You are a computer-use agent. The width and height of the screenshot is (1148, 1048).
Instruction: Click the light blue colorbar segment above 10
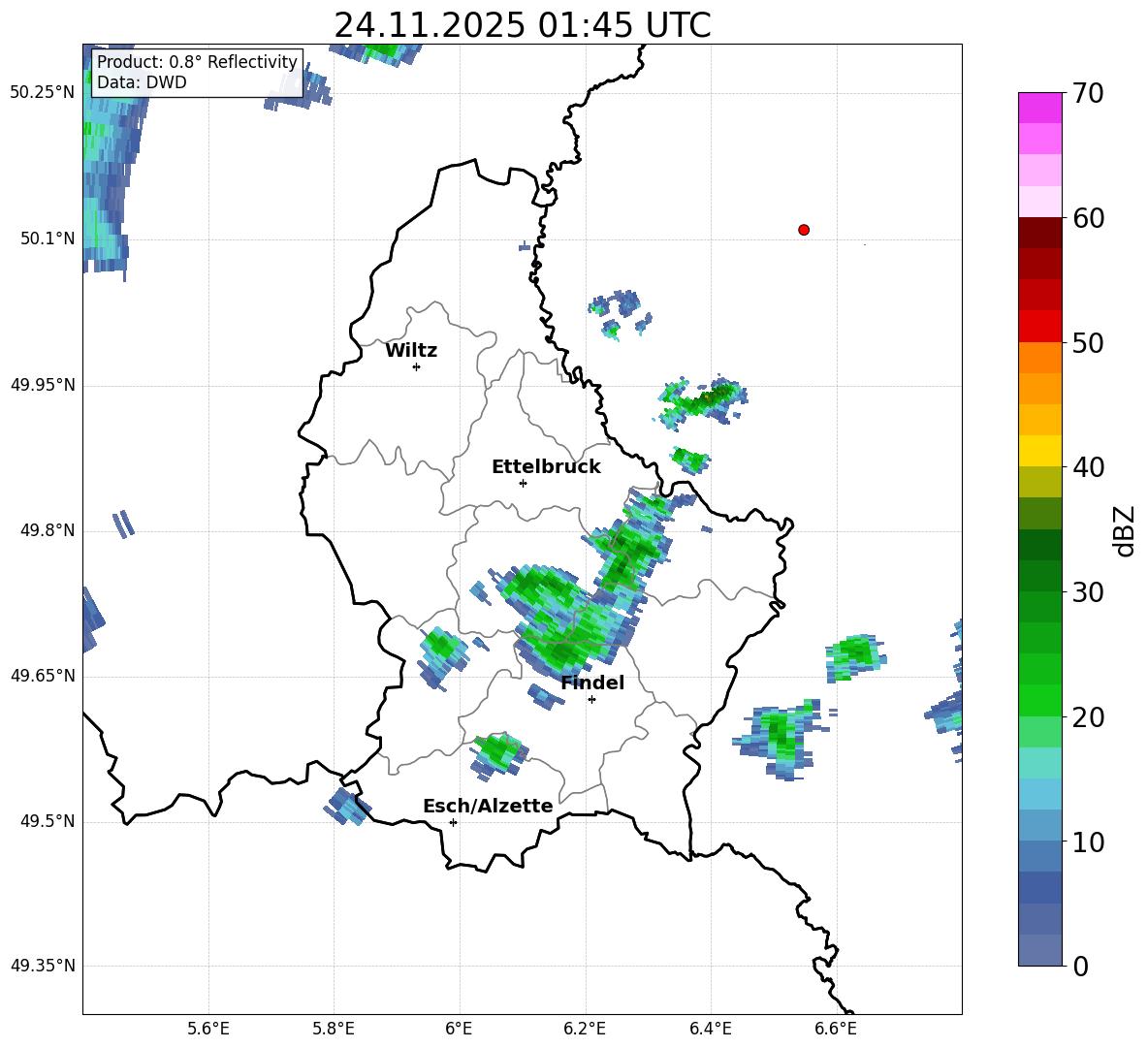point(1039,794)
